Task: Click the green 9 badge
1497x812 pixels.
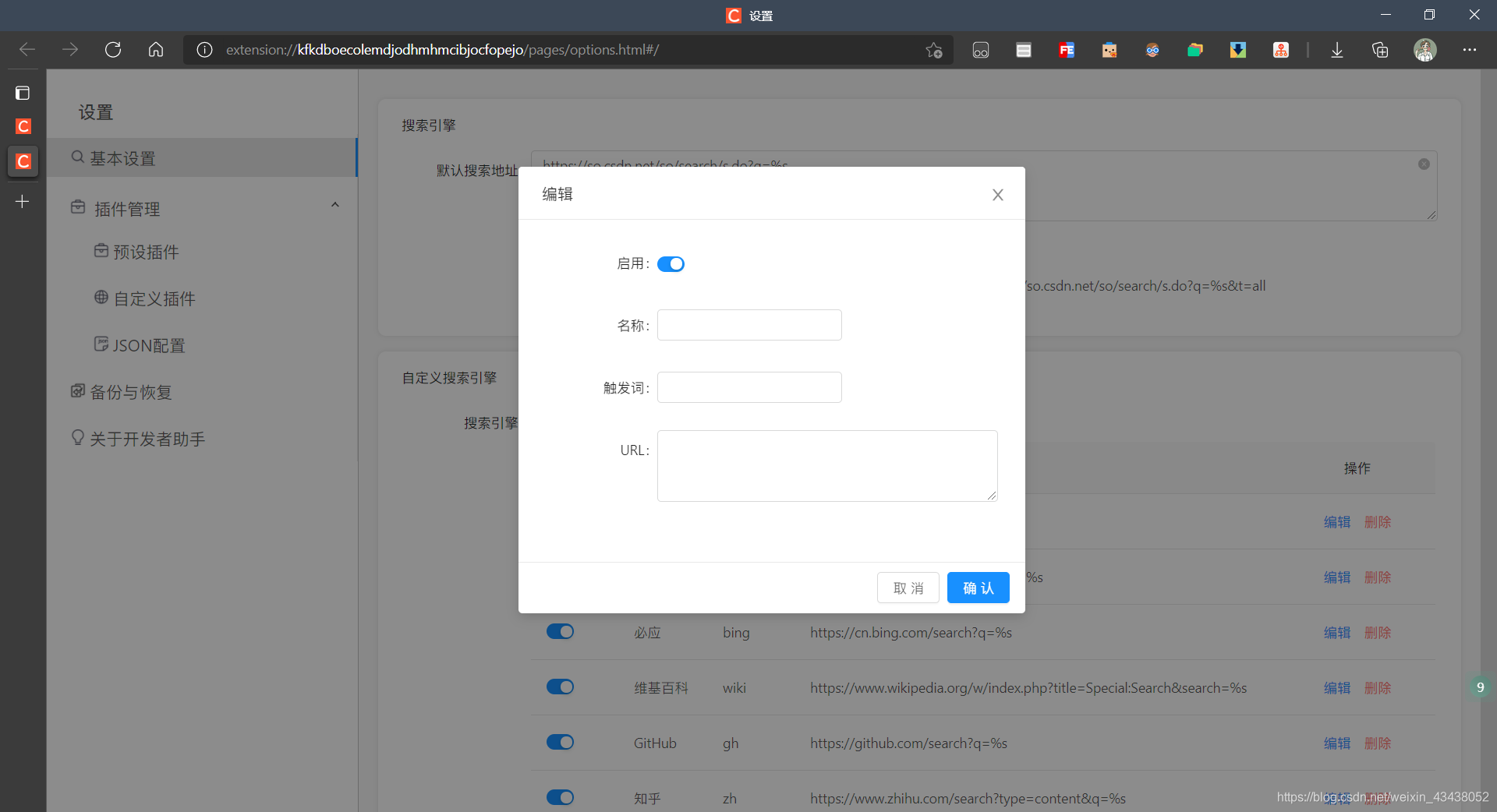Action: click(1480, 687)
